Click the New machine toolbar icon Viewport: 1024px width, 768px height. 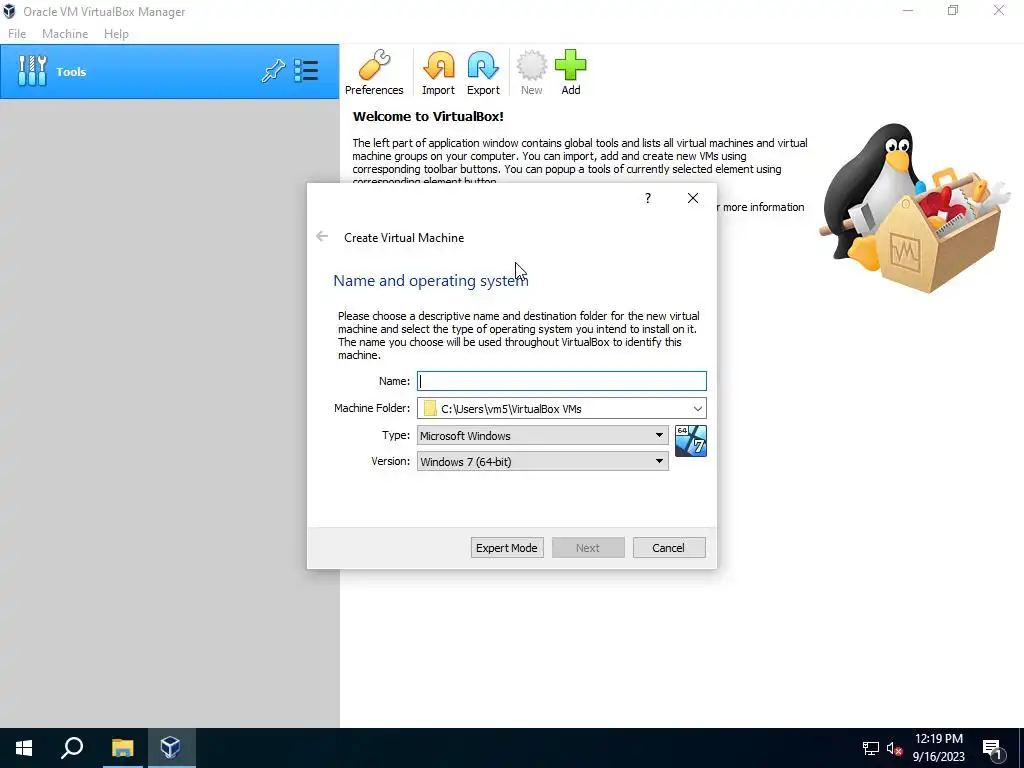pos(532,72)
